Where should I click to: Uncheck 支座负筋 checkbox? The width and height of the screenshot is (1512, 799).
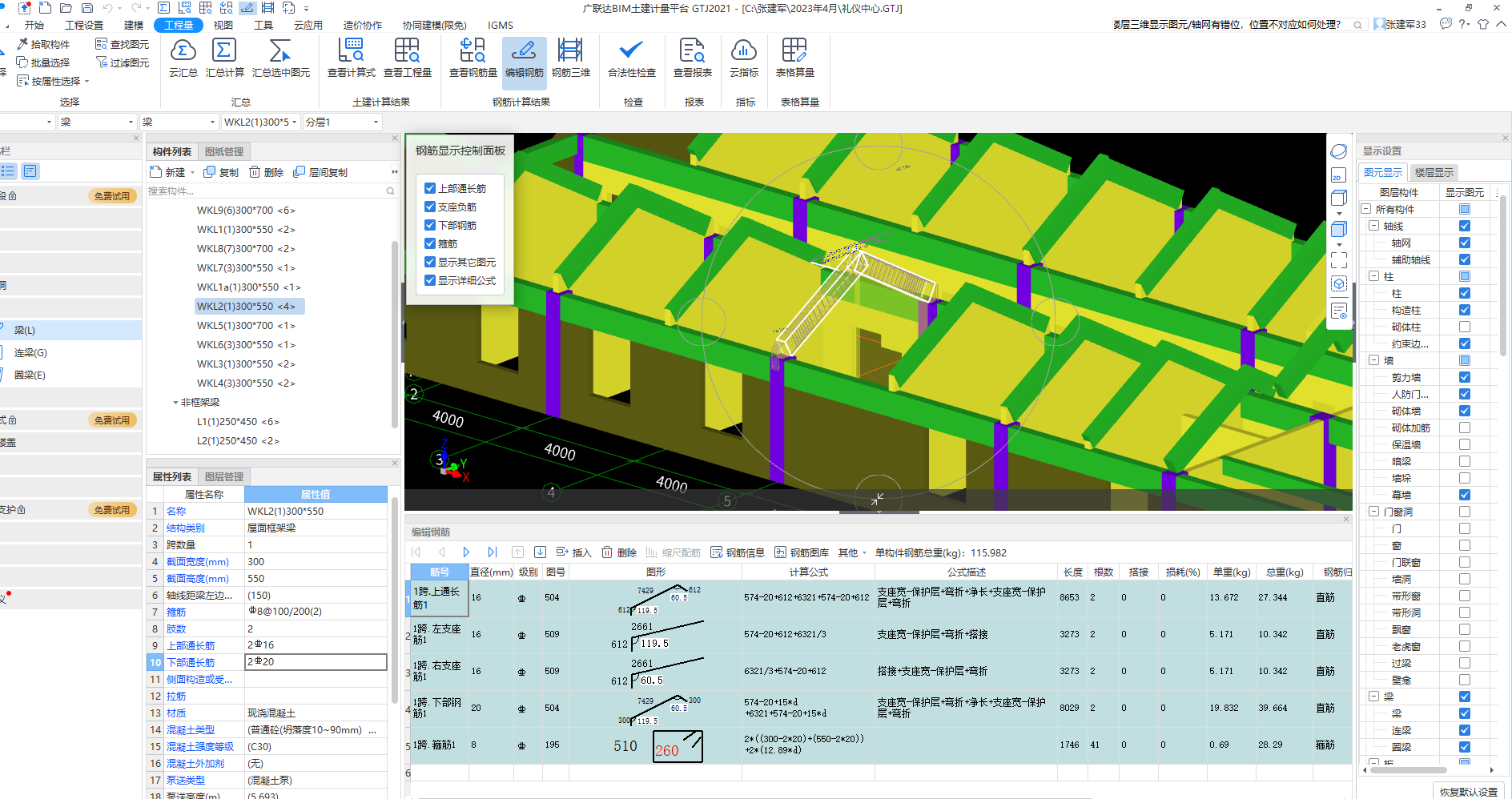(430, 207)
